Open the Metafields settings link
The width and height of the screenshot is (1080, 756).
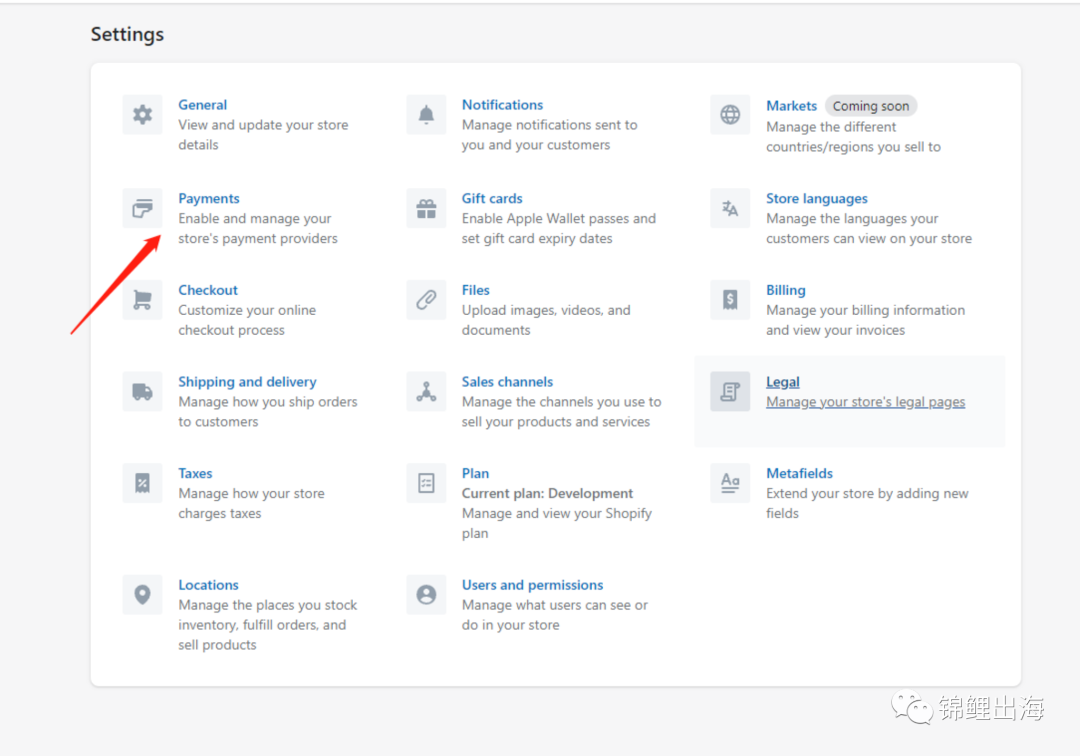coord(799,474)
